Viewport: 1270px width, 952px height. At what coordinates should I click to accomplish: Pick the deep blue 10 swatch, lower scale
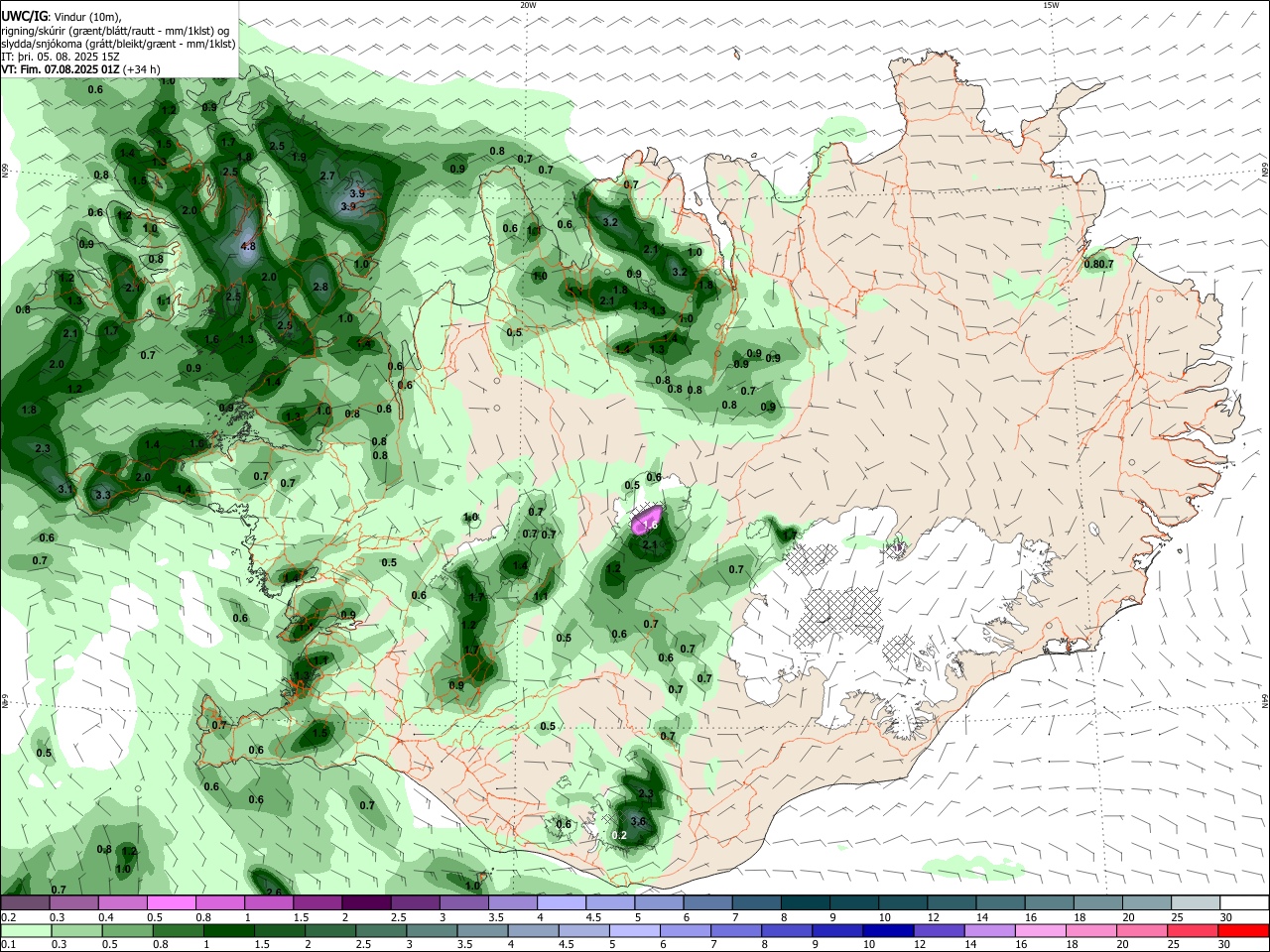click(886, 930)
